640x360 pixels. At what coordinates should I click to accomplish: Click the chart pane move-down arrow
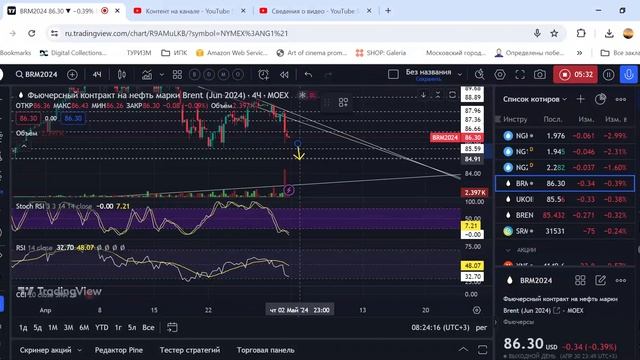point(424,95)
